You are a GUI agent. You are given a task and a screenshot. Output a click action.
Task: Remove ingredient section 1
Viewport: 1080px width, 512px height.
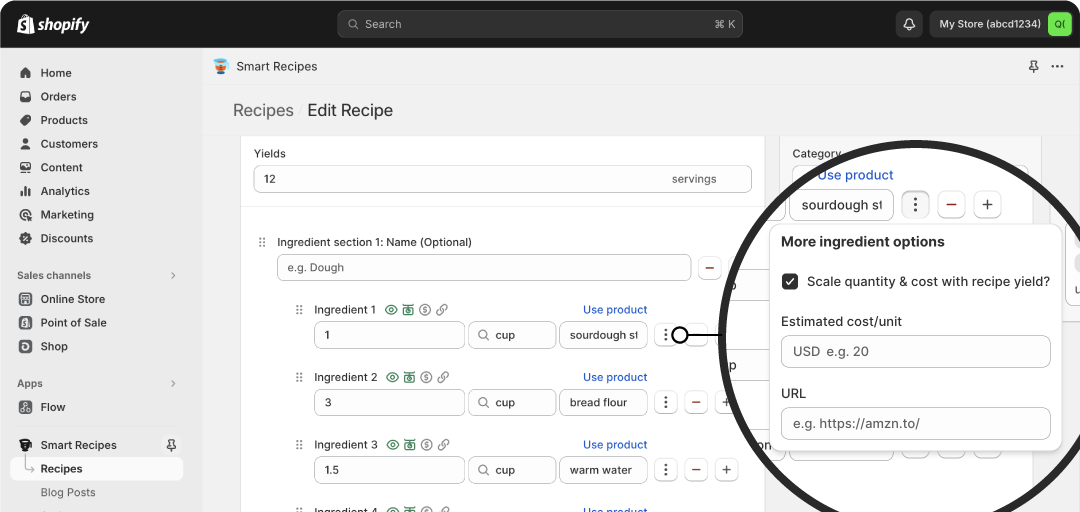[709, 267]
